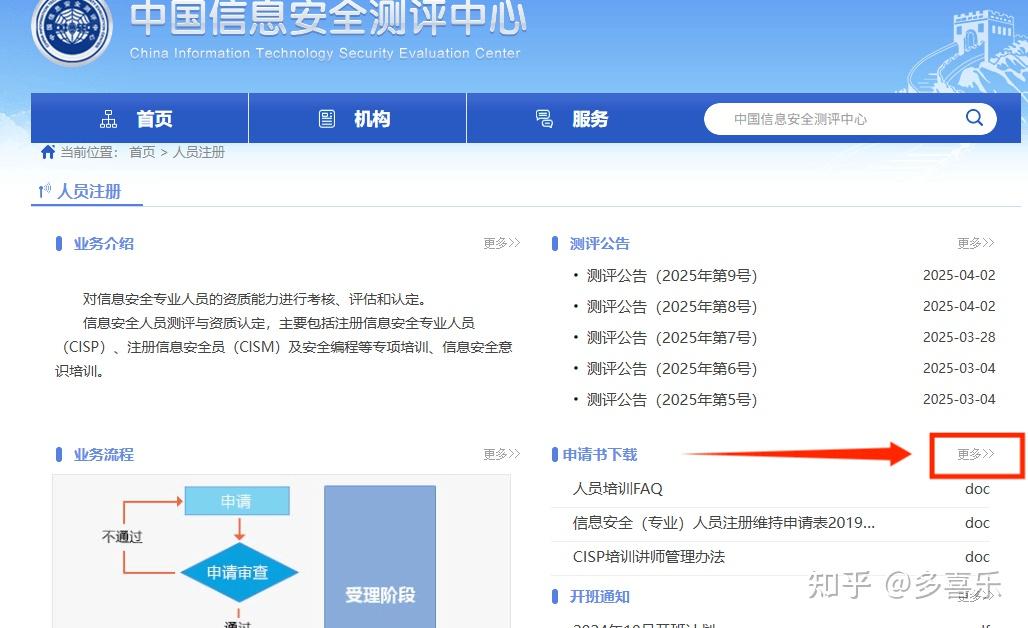Open the 测评公告 heading

click(599, 244)
